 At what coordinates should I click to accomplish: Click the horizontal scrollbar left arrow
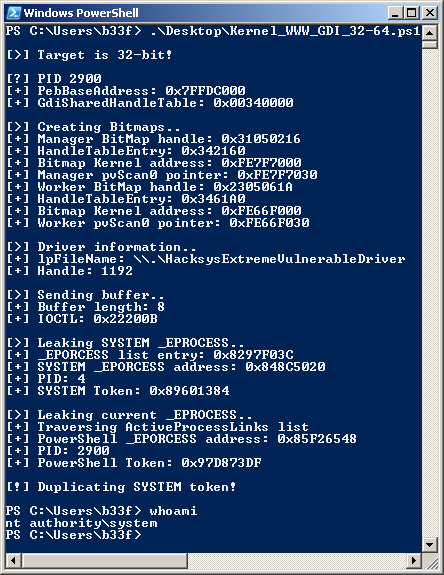click(14, 560)
